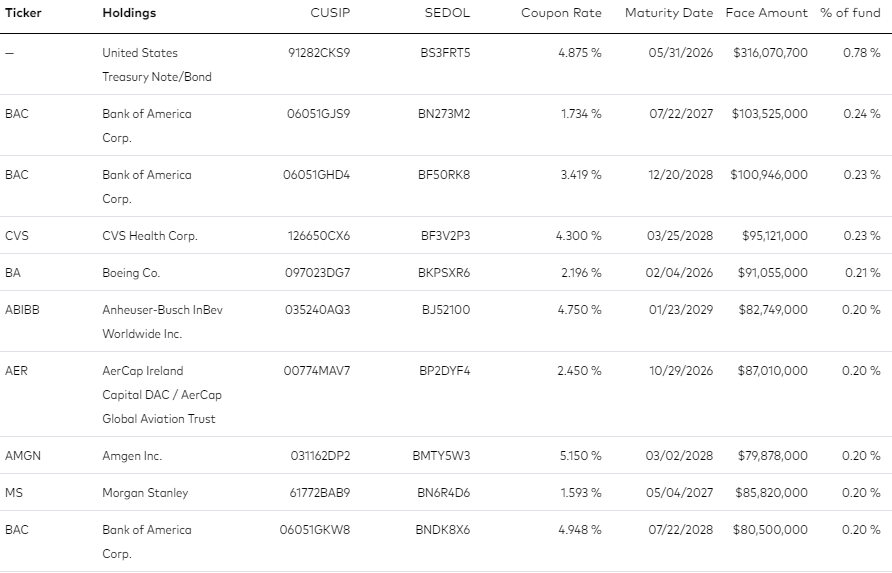Sort by Face Amount header
The height and width of the screenshot is (573, 892).
point(766,13)
